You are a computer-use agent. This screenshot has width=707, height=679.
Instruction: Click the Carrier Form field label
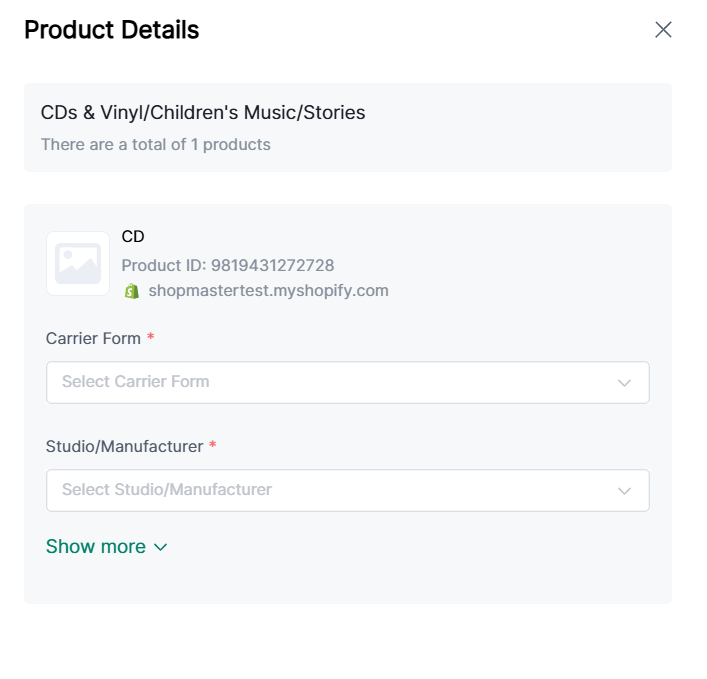(93, 338)
